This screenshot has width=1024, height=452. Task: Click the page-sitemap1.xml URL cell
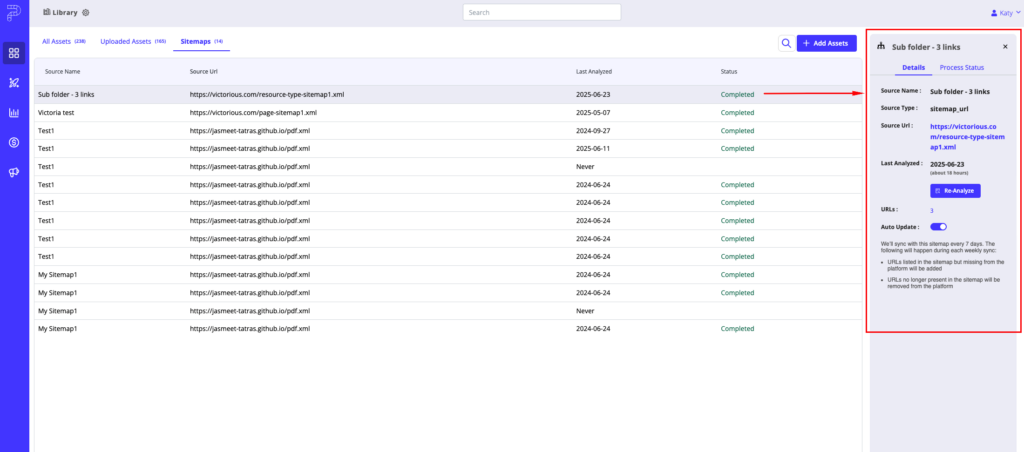(253, 112)
